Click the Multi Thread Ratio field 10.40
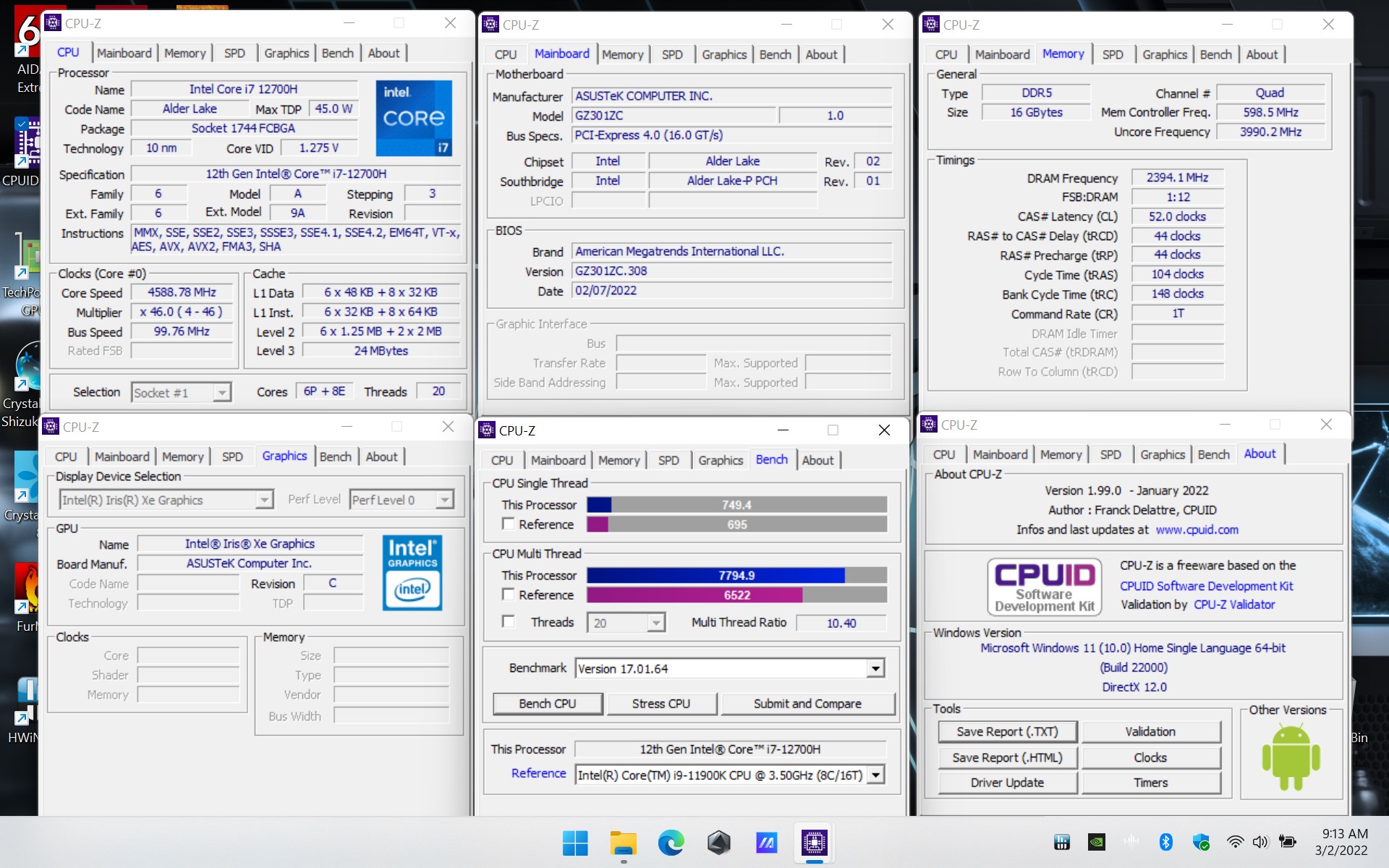 tap(841, 623)
